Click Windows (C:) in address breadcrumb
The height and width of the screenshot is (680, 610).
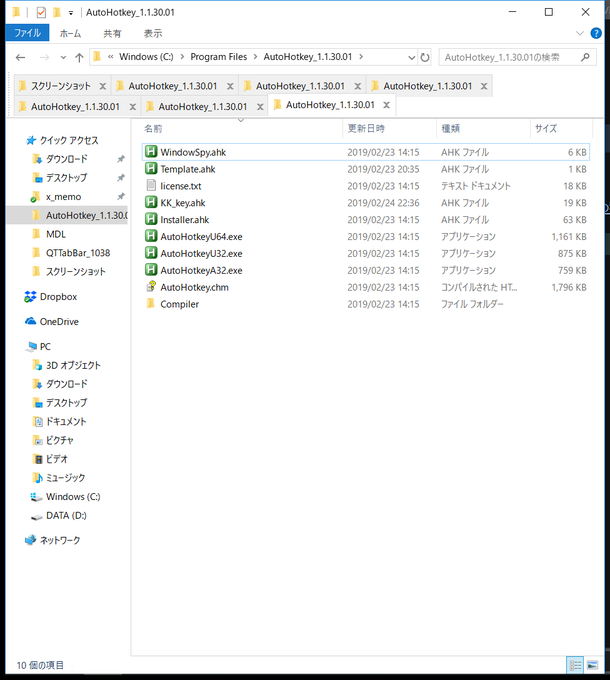click(x=146, y=57)
